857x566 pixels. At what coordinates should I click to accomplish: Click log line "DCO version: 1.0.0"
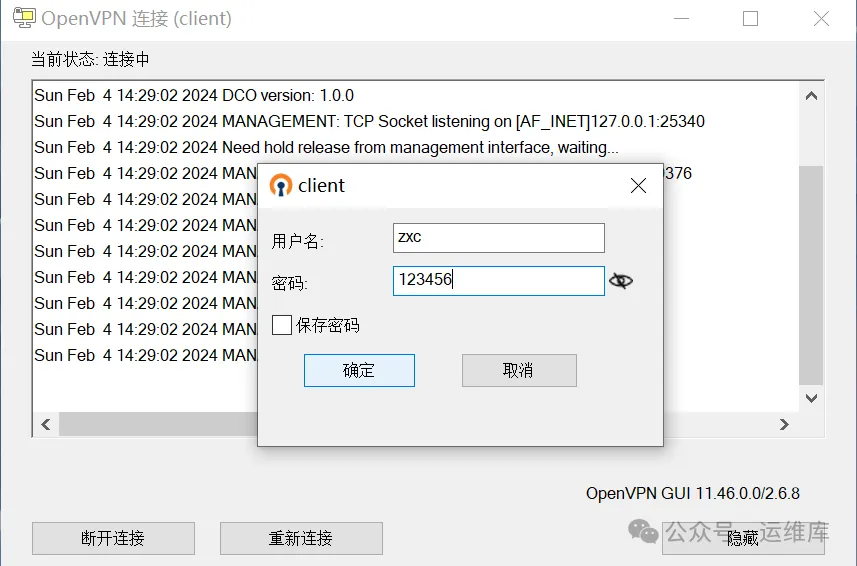pos(194,96)
